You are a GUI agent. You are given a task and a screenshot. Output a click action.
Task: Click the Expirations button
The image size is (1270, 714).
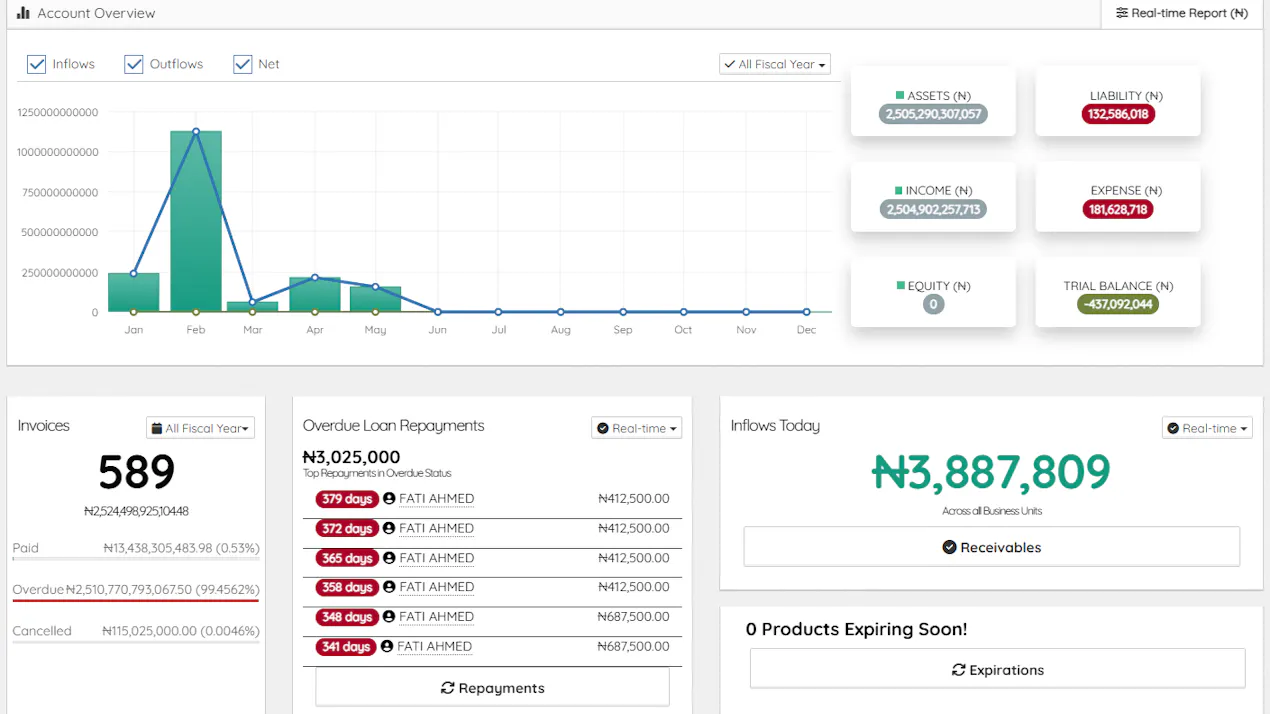[997, 670]
